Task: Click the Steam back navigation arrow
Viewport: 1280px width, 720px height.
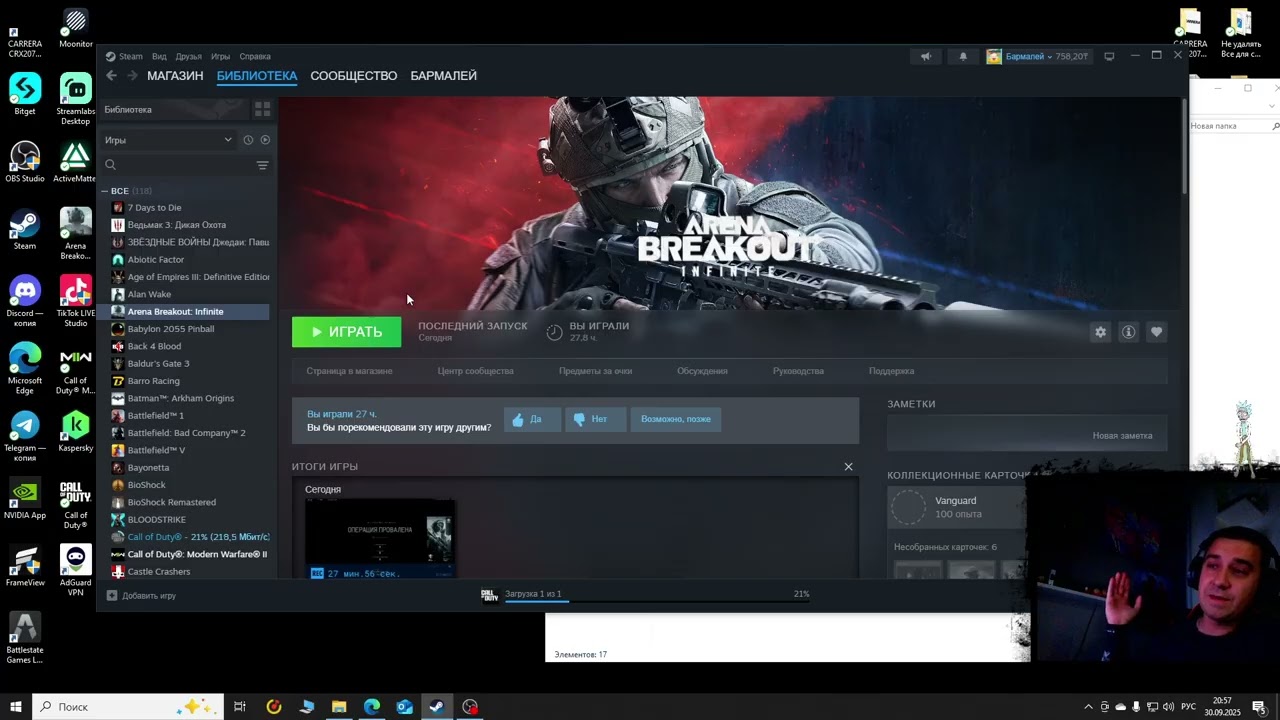Action: 111,76
